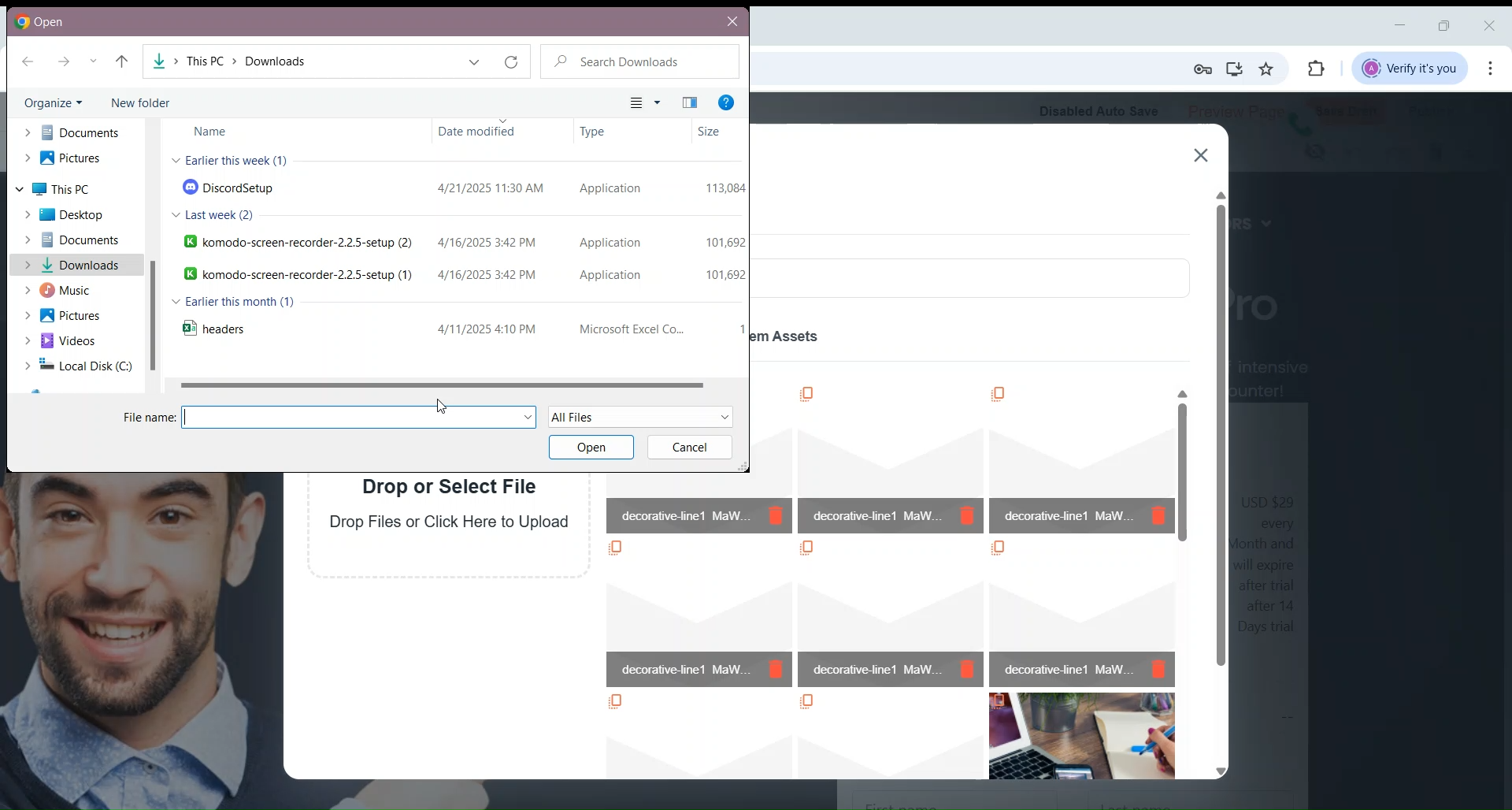Refresh the Downloads folder listing
This screenshot has height=810, width=1512.
512,62
